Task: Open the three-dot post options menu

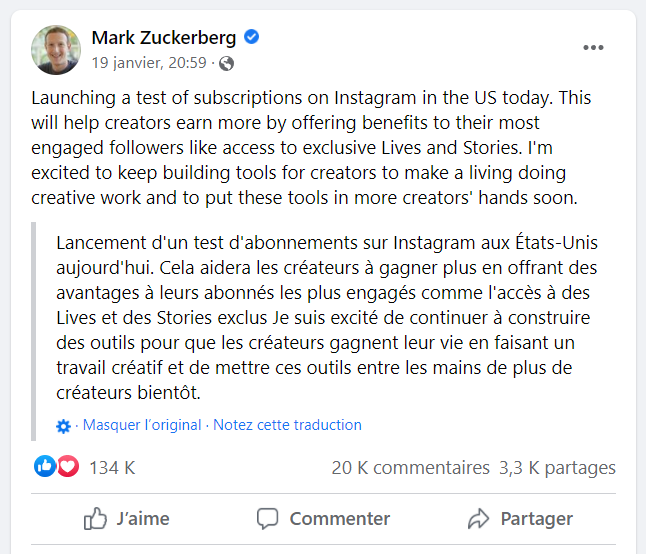Action: [594, 48]
